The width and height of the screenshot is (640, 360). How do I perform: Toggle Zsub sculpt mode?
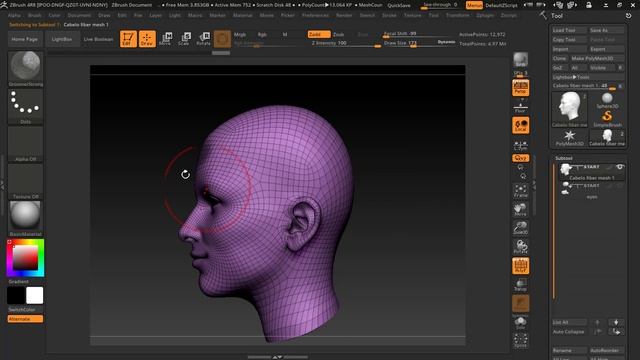pyautogui.click(x=339, y=35)
